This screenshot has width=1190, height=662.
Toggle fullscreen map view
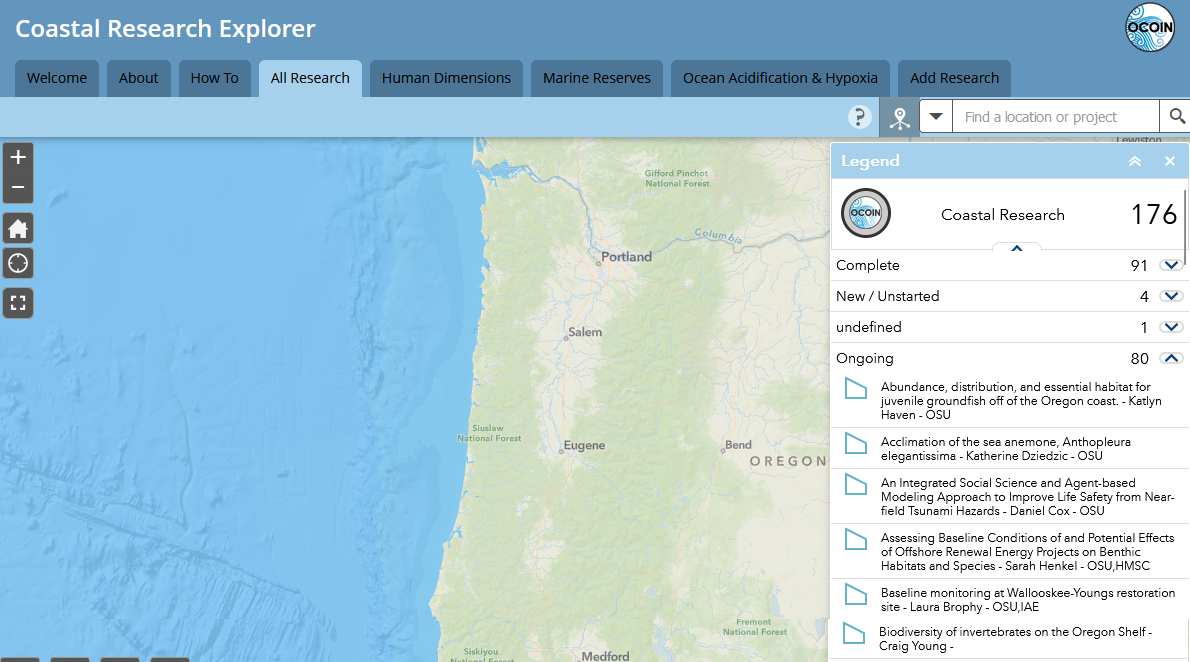(x=18, y=303)
